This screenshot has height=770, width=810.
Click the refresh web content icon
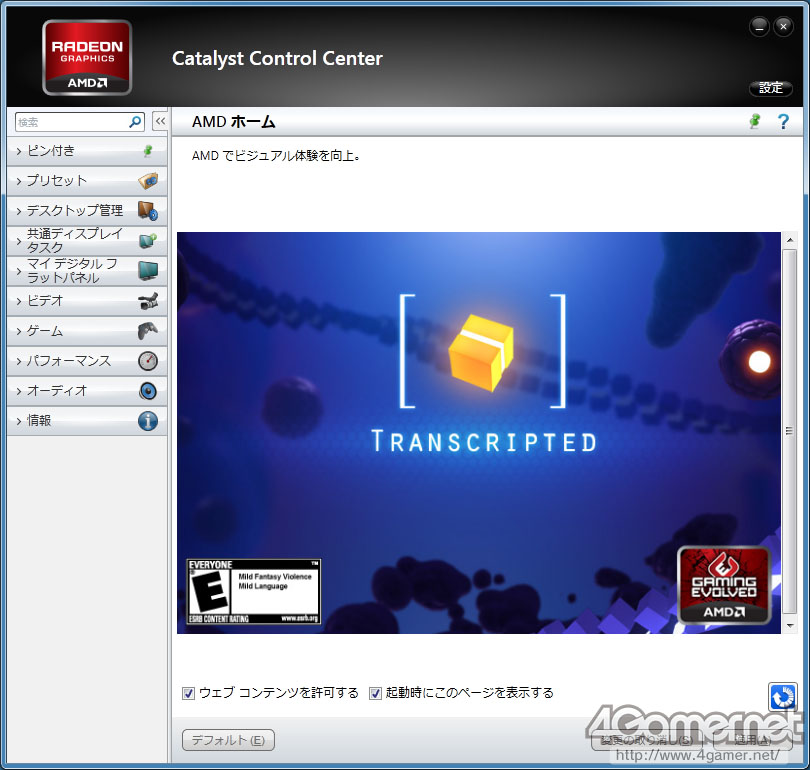(x=783, y=697)
